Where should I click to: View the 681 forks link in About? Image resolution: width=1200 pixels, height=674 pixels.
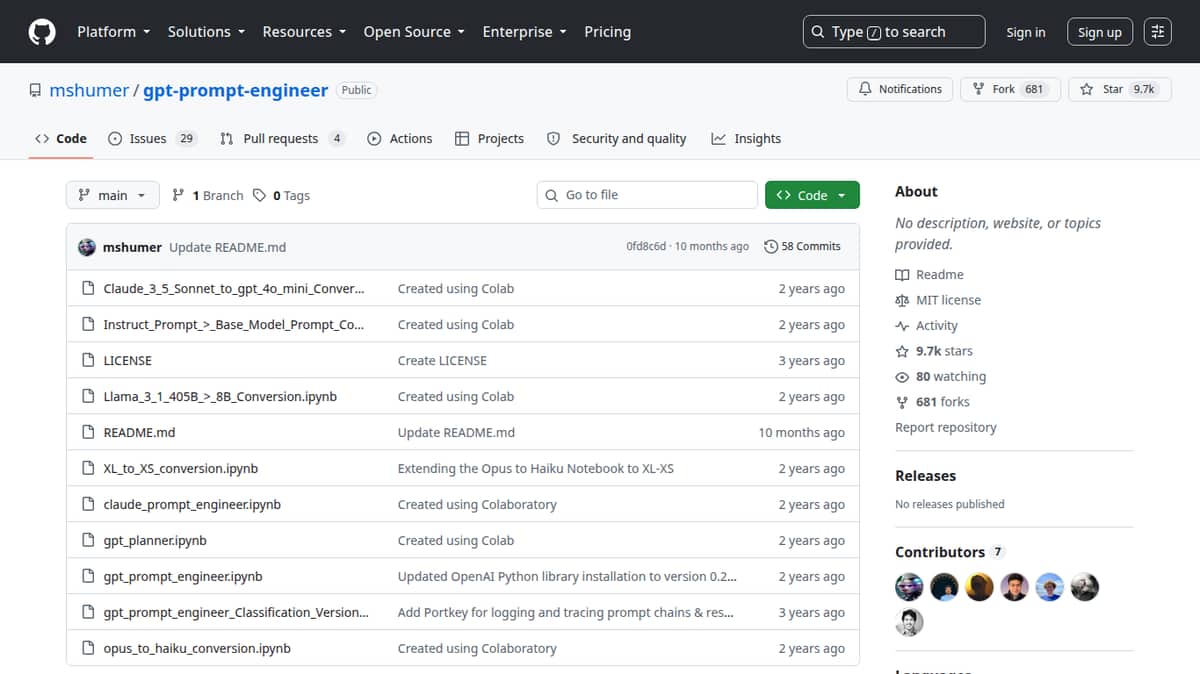click(x=933, y=402)
